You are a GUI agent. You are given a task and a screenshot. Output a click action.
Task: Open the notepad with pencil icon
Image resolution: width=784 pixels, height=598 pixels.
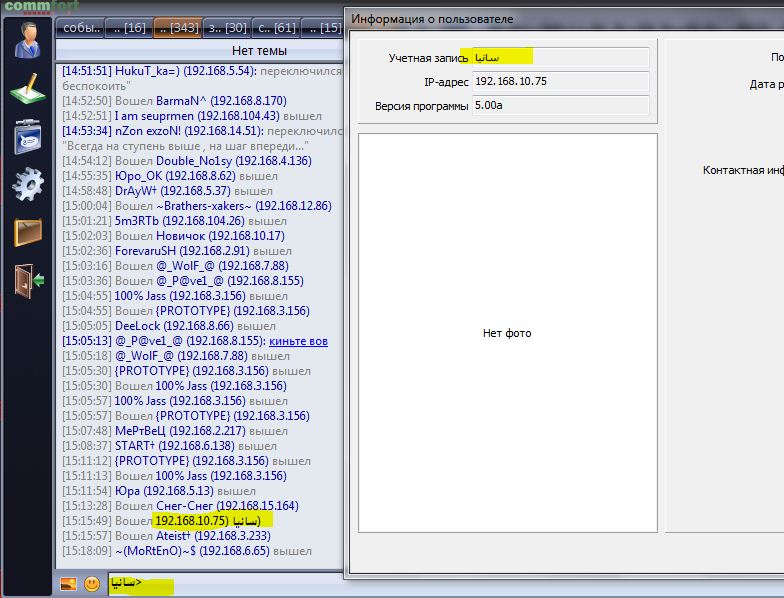(27, 89)
